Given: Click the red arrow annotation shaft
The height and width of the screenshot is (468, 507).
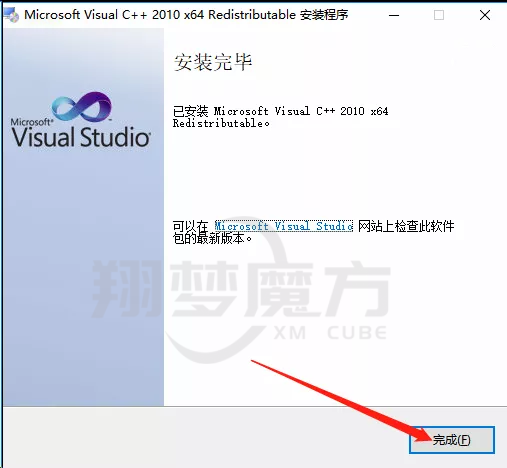Looking at the screenshot, I should [333, 399].
